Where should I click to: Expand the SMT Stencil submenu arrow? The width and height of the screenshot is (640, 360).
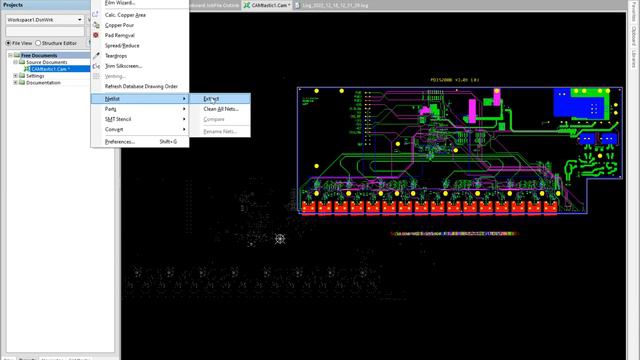[184, 119]
